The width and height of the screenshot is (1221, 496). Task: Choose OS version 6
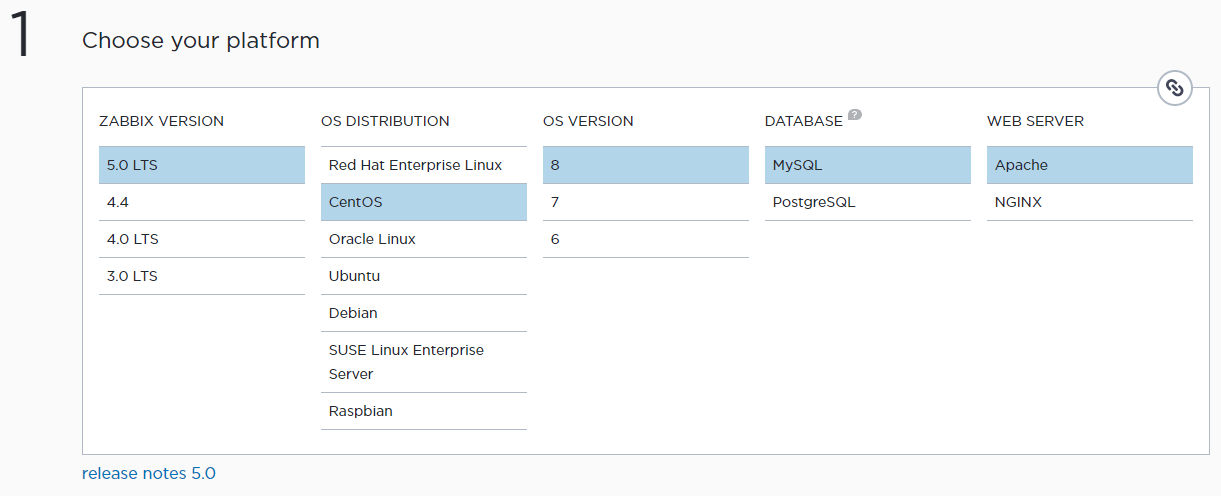(646, 239)
